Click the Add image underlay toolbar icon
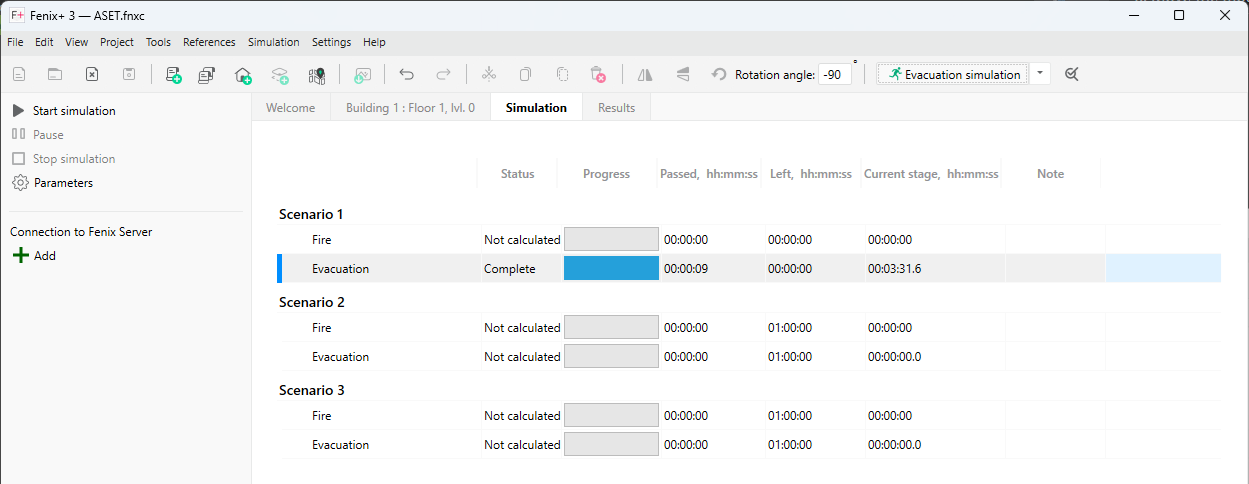 (363, 74)
